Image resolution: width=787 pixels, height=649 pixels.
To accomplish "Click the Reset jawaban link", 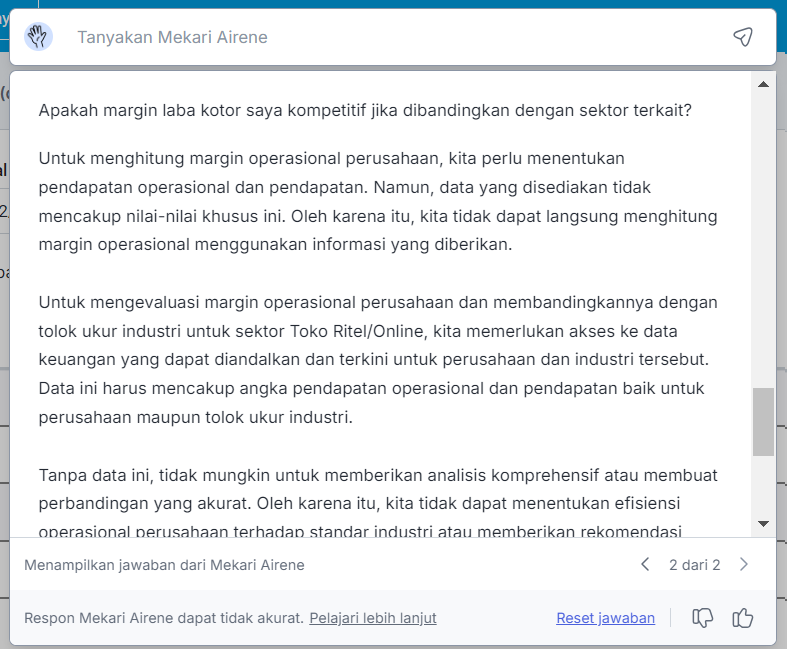I will (605, 618).
